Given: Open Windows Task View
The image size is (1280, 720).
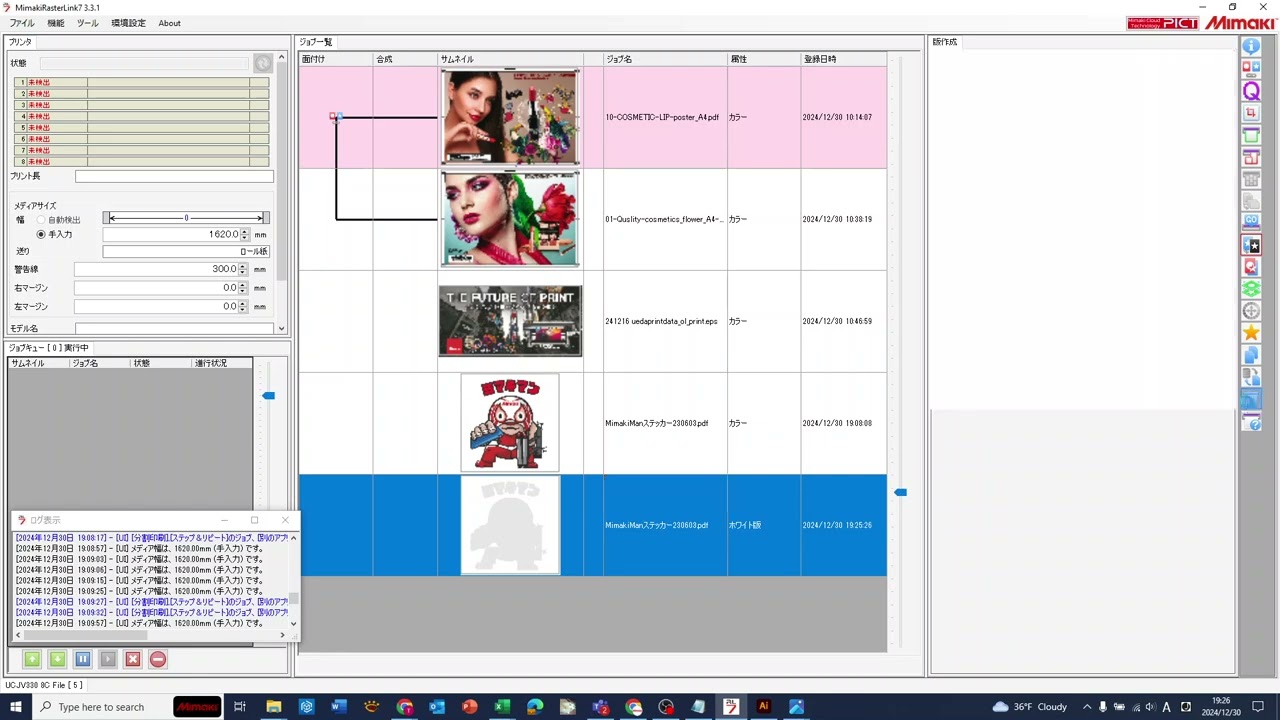Looking at the screenshot, I should [240, 707].
